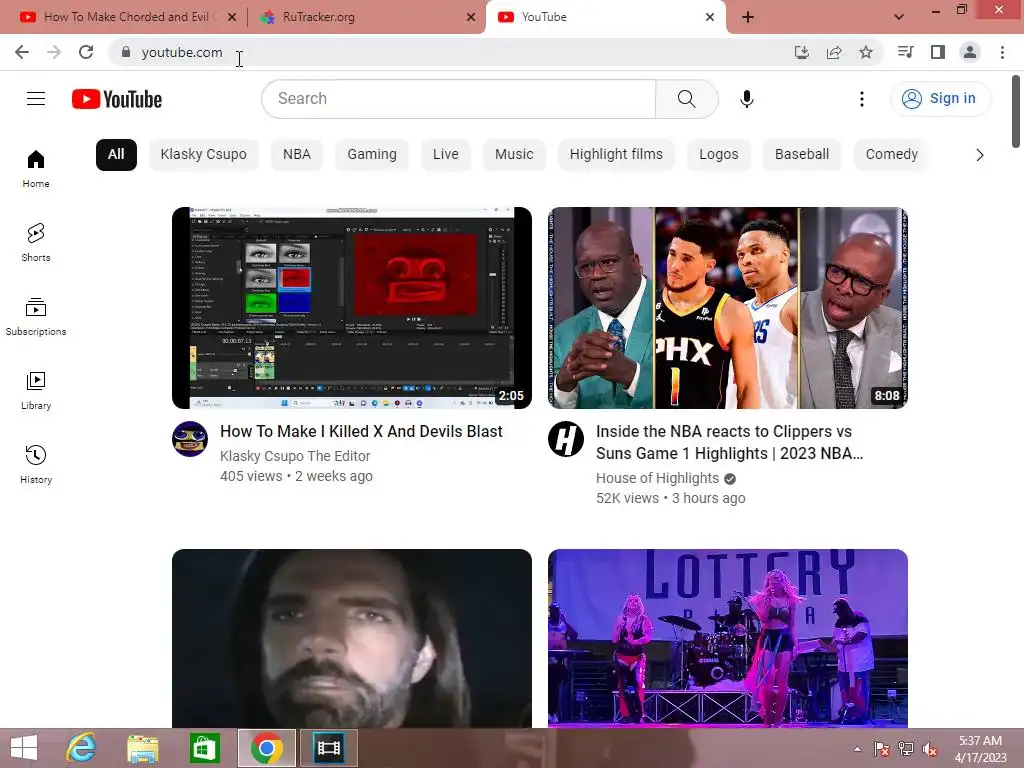Click the YouTube search field
1024x768 pixels.
[458, 99]
